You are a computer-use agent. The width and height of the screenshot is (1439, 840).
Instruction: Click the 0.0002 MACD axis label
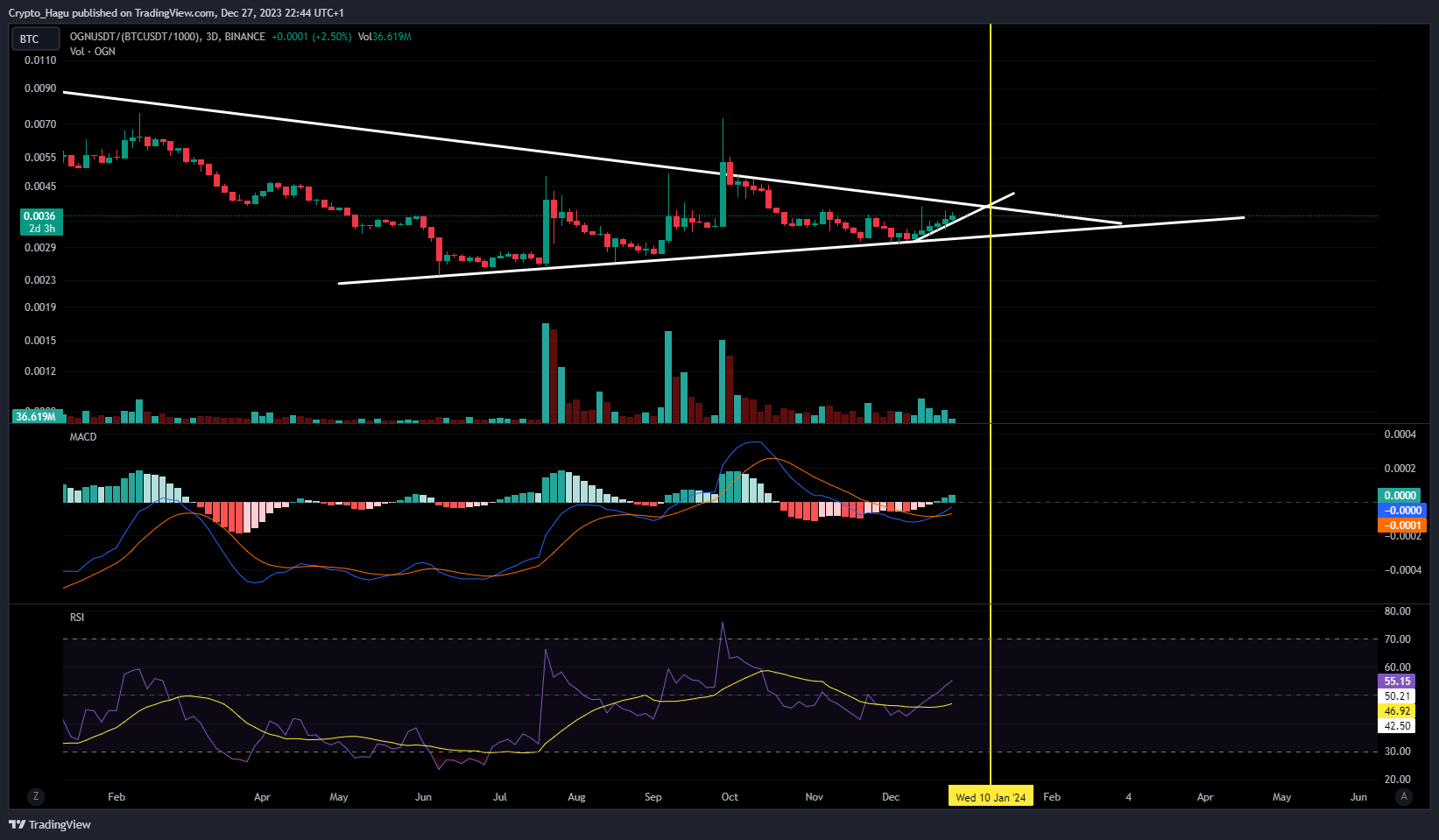[x=1400, y=469]
